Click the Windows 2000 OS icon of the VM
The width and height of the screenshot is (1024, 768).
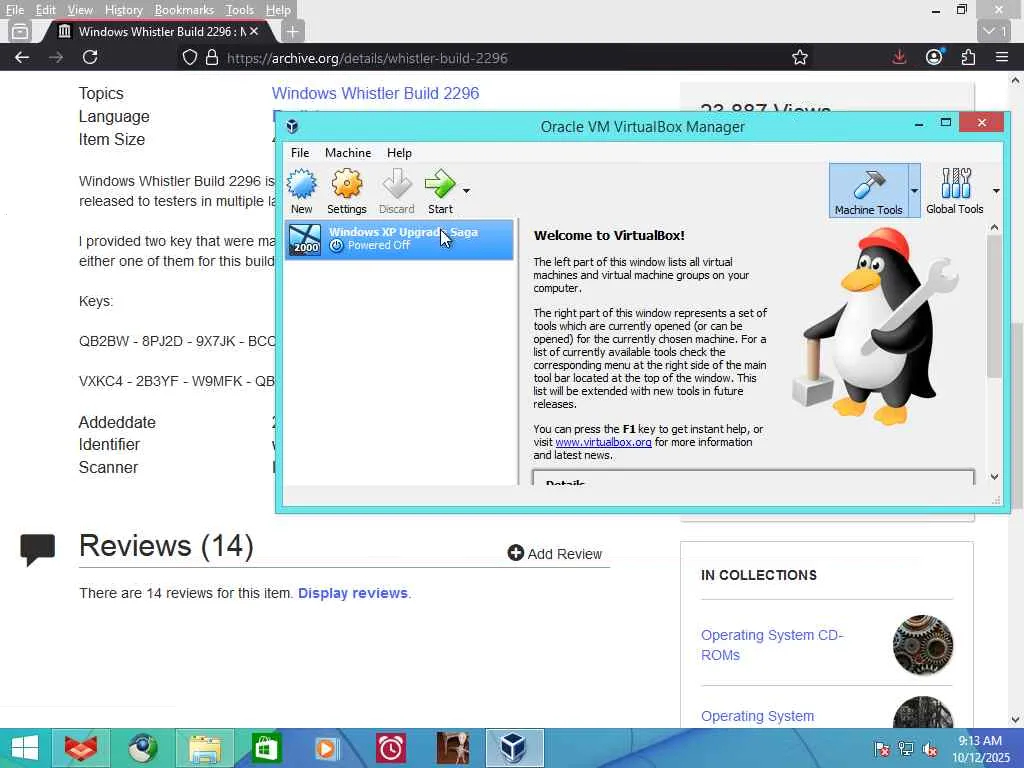(x=305, y=240)
